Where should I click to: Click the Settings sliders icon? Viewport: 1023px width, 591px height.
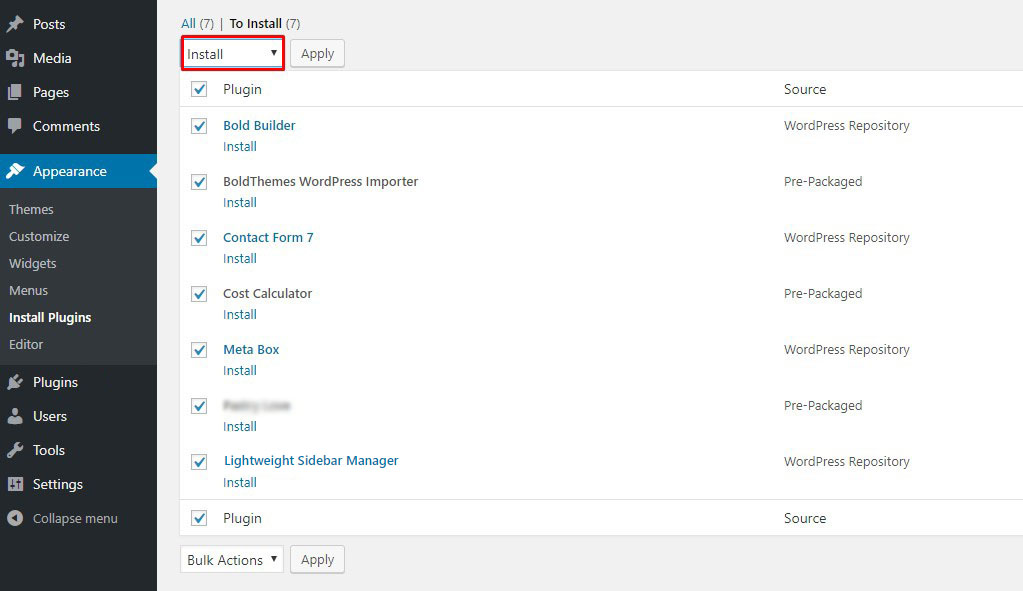[x=15, y=484]
